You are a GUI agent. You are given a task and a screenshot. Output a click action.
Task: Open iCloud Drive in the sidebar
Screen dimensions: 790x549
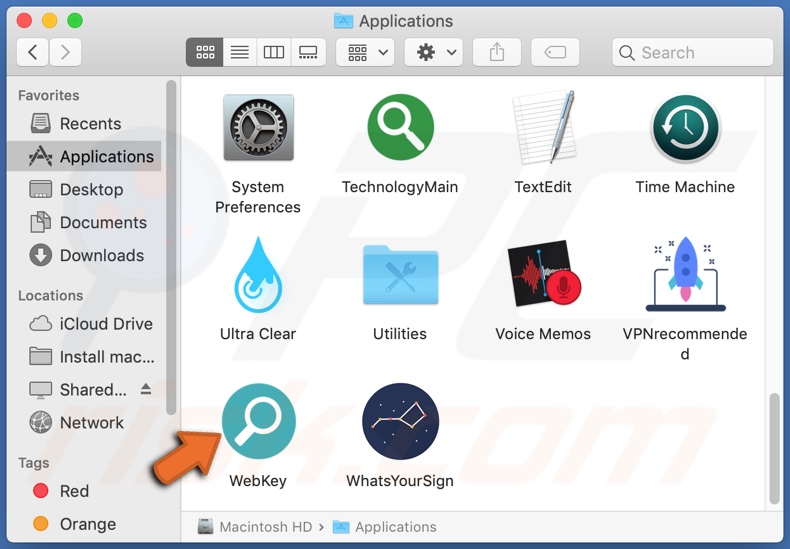click(84, 323)
